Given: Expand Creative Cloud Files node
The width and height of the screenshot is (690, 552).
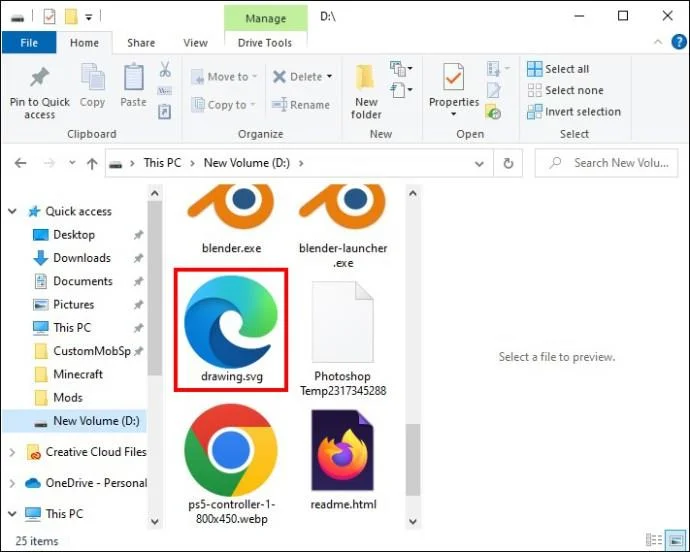Looking at the screenshot, I should click(x=12, y=452).
